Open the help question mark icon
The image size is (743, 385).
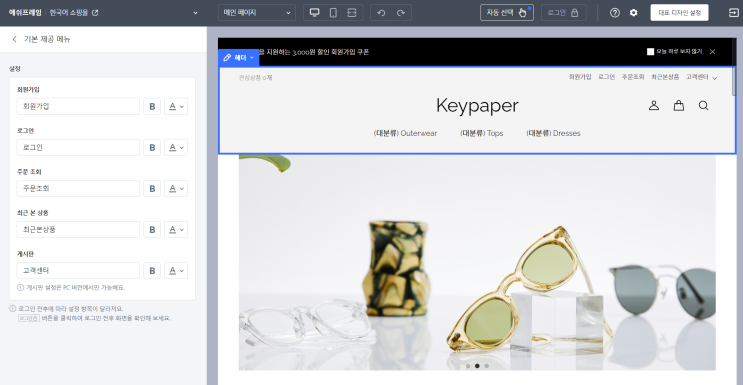(615, 13)
